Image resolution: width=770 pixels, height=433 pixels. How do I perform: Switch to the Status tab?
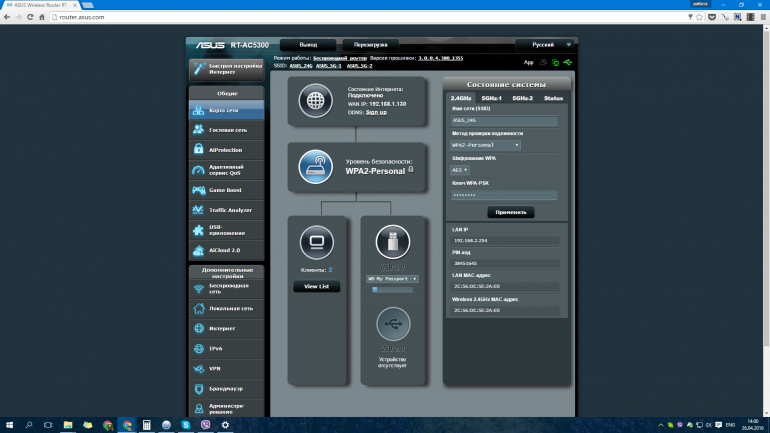[553, 98]
